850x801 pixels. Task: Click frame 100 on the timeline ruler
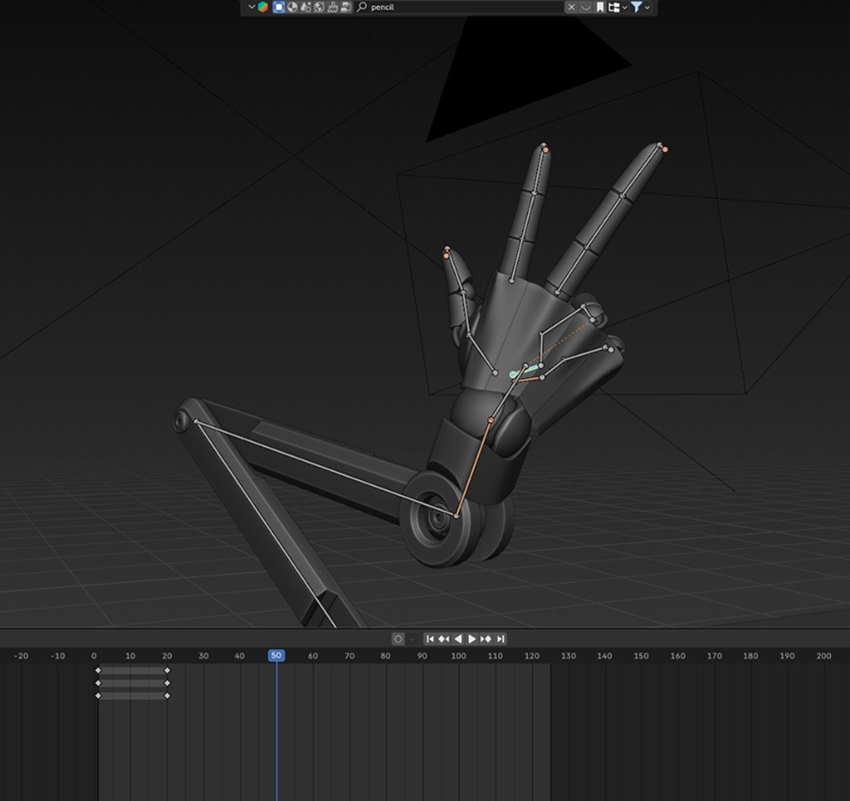pyautogui.click(x=458, y=656)
